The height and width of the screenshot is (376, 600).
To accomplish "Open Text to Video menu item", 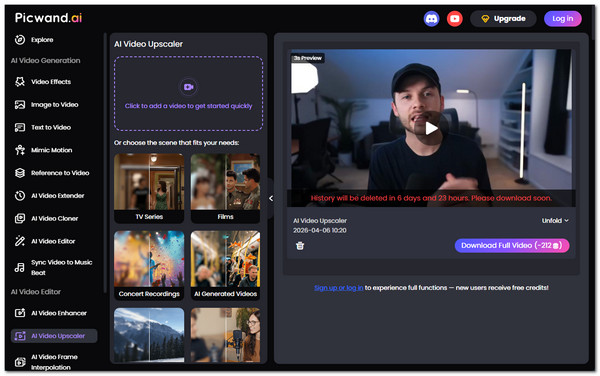I will point(51,127).
